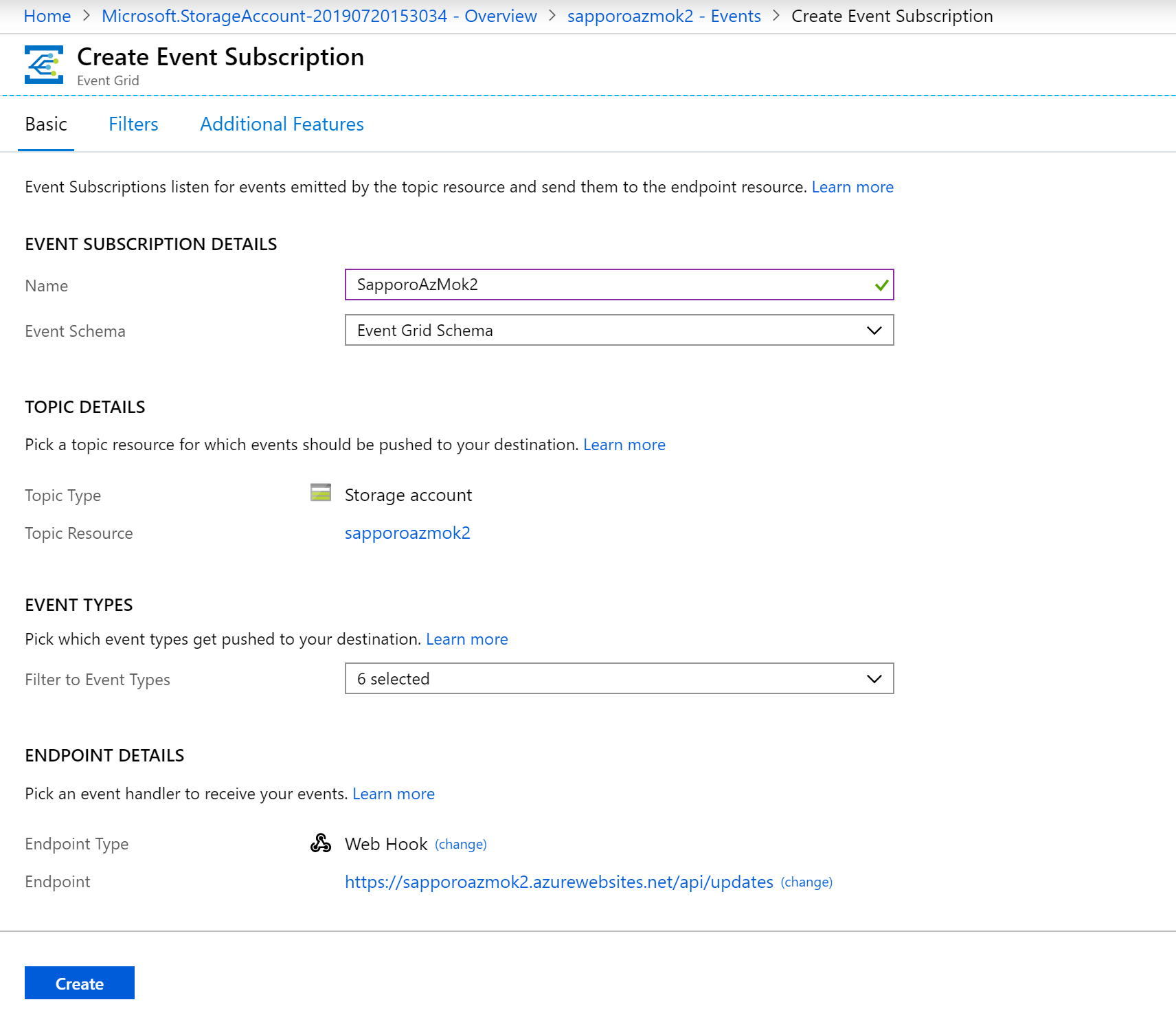Expand the chevron on the Event Grid Schema selector
Screen dimensions: 1176x1013
pyautogui.click(x=873, y=331)
